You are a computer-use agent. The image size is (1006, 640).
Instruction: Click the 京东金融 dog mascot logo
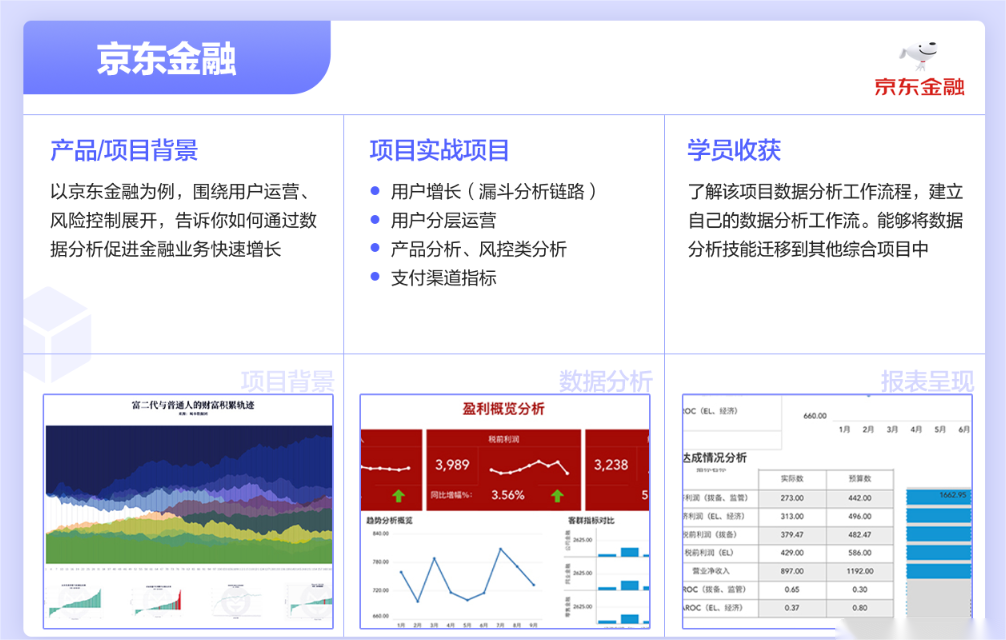coord(919,56)
